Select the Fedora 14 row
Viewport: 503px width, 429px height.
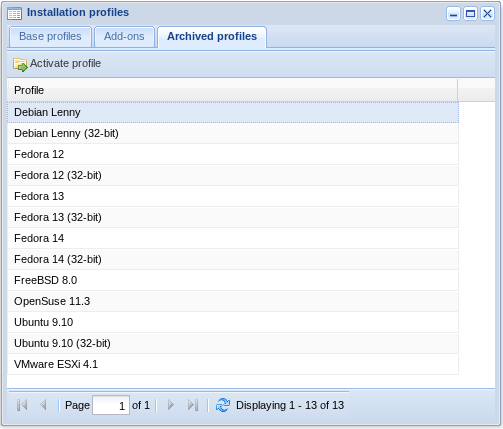click(233, 238)
